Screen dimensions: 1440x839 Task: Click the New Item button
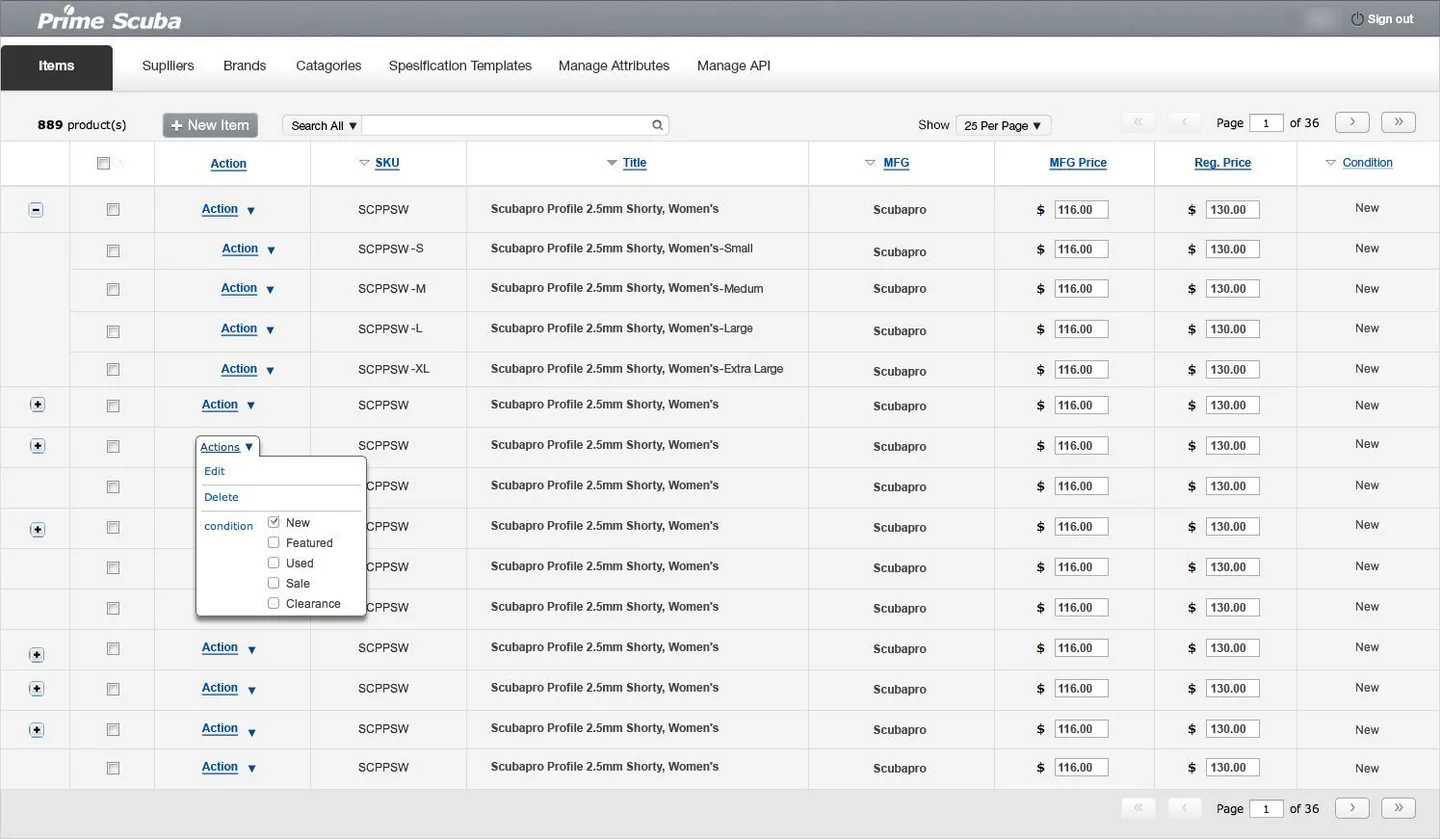[210, 125]
